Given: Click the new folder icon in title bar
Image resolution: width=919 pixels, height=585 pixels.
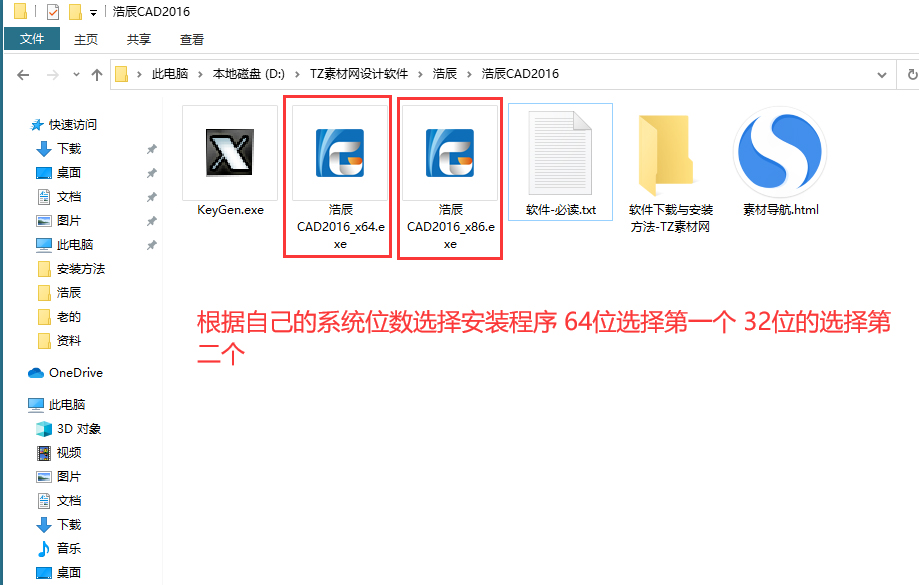Looking at the screenshot, I should click(x=75, y=12).
